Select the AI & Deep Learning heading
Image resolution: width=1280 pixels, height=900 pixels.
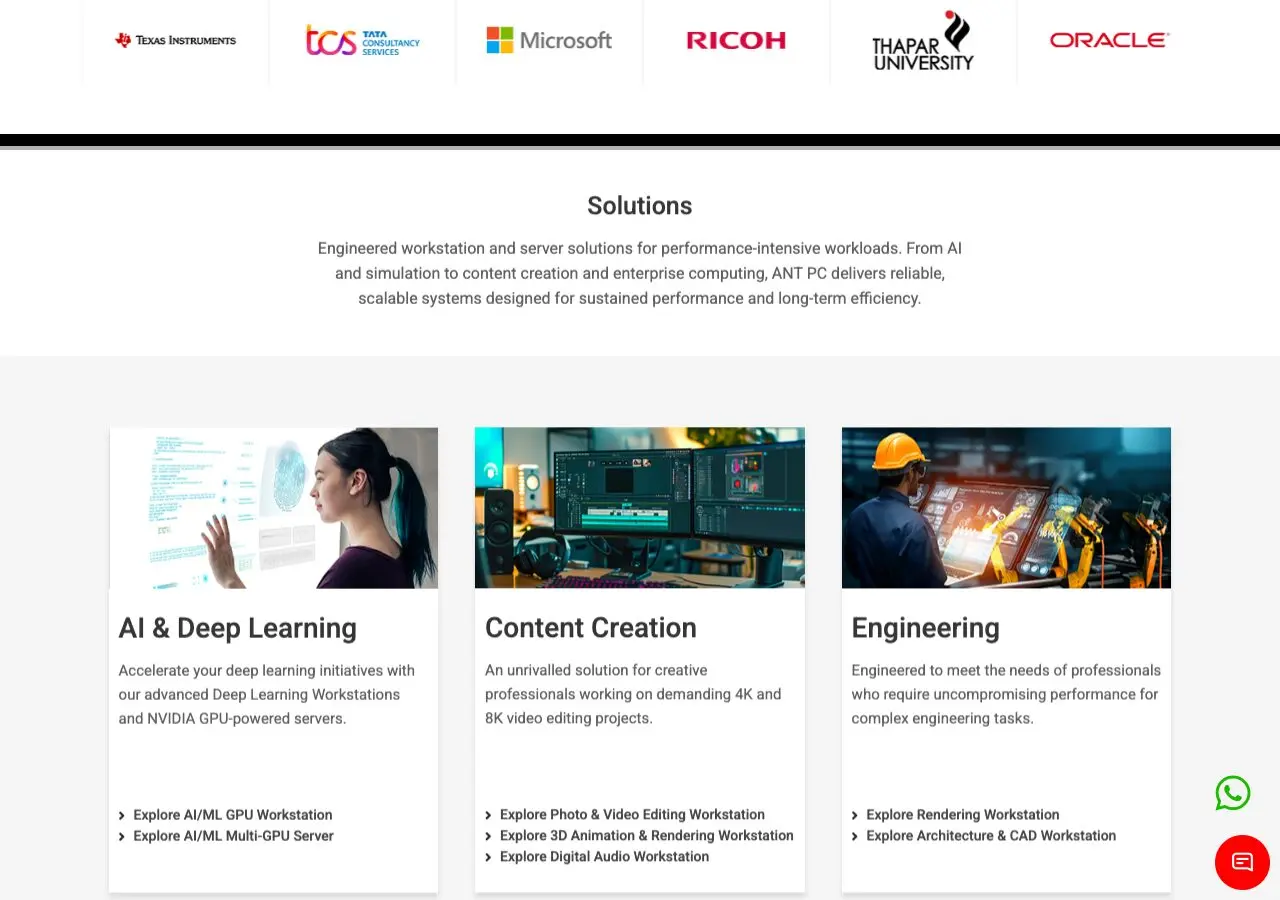pos(238,628)
